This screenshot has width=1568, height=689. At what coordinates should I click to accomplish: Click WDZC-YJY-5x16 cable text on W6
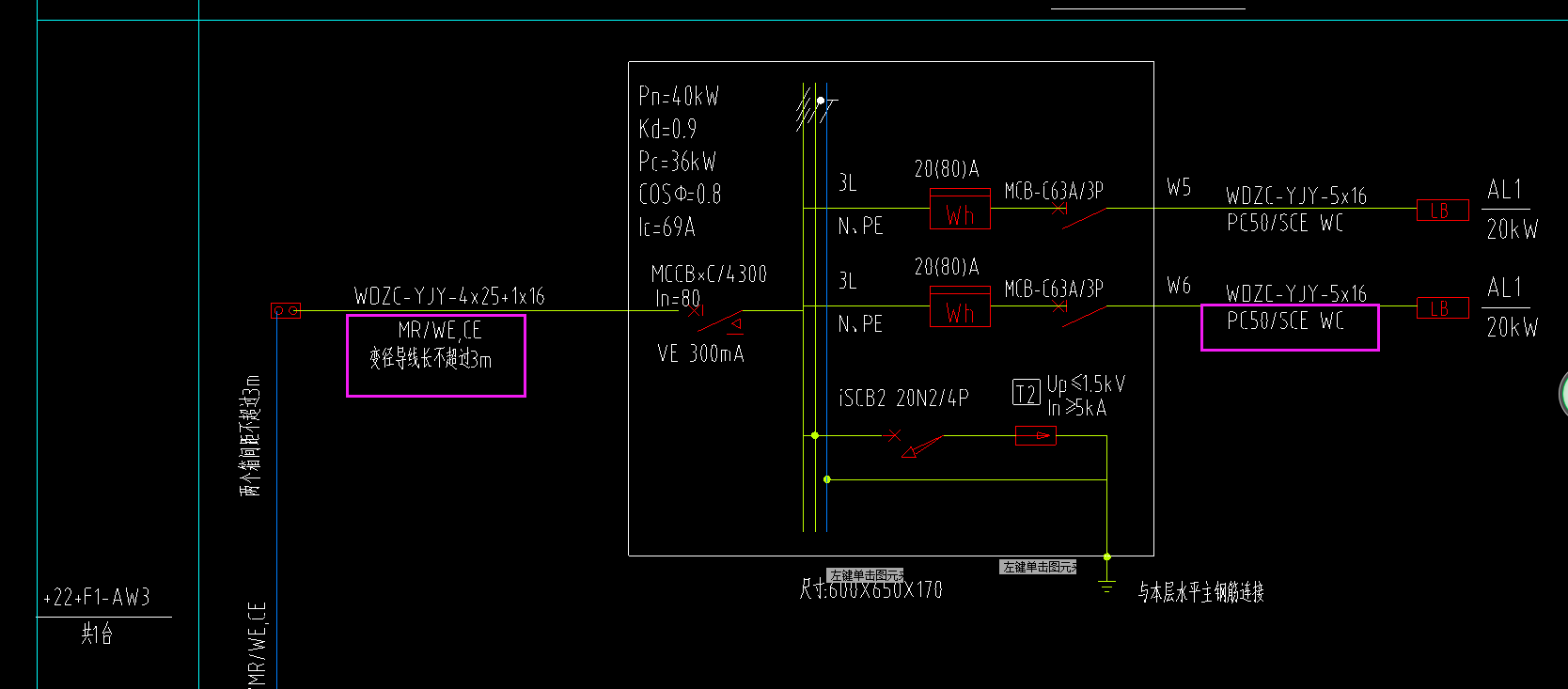(x=1296, y=293)
